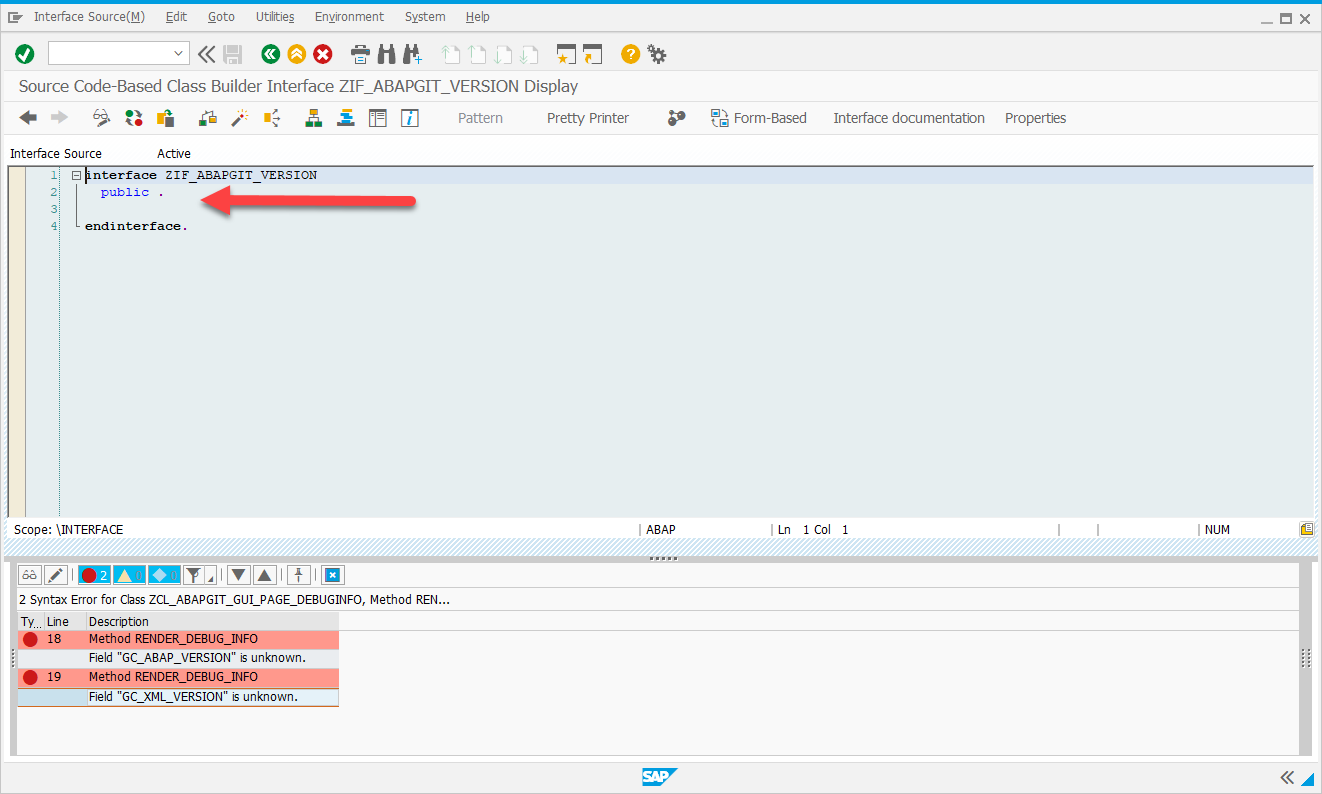Click the red Cancel icon
The height and width of the screenshot is (794, 1322).
tap(322, 54)
